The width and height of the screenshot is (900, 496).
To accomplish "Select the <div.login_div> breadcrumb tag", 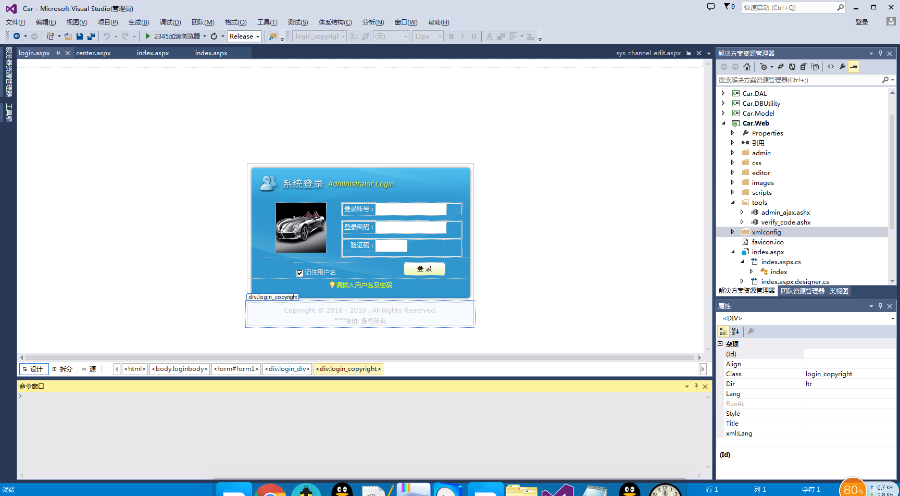I will click(x=287, y=369).
